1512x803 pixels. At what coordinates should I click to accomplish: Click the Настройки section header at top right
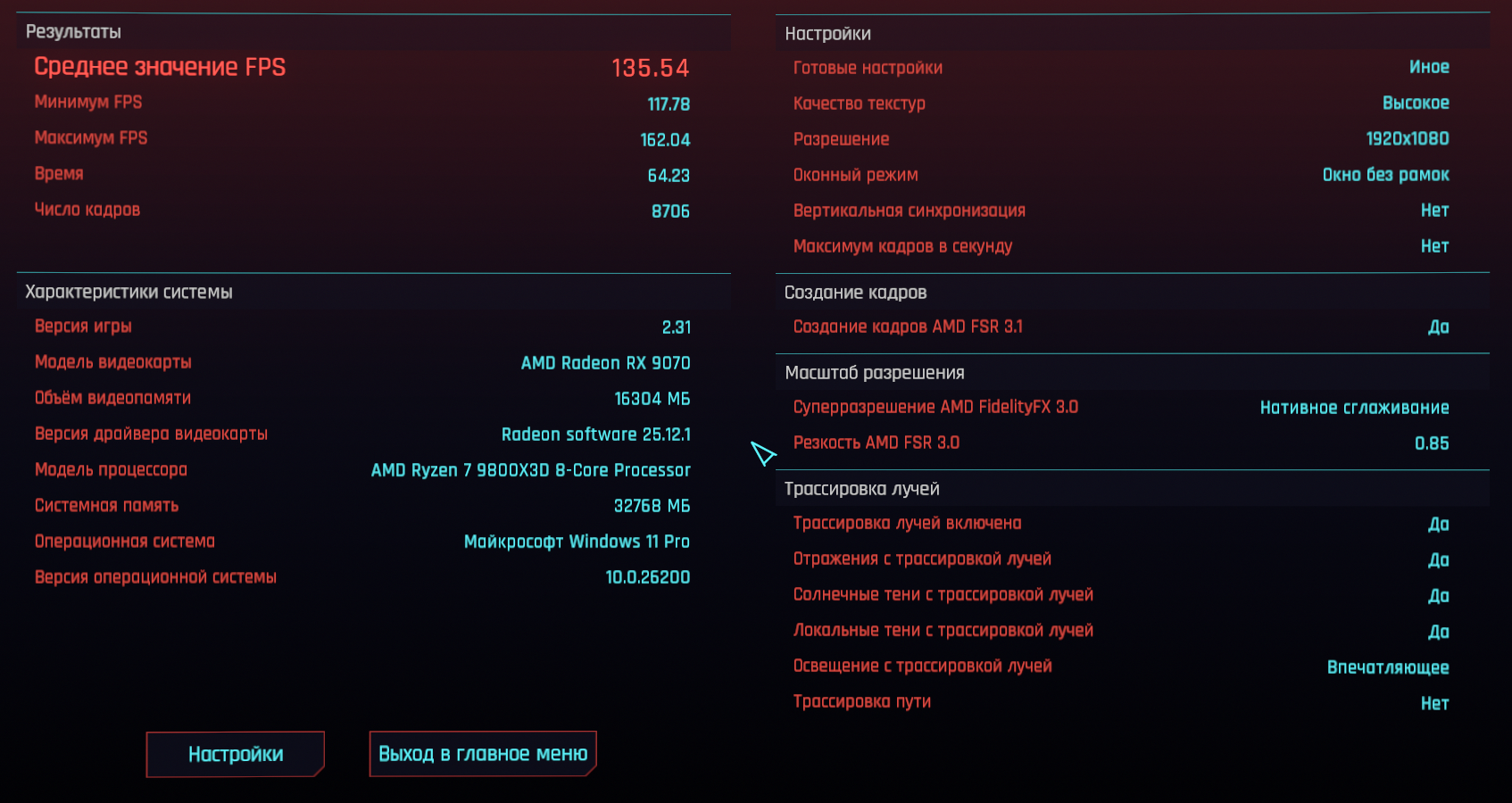[x=827, y=34]
